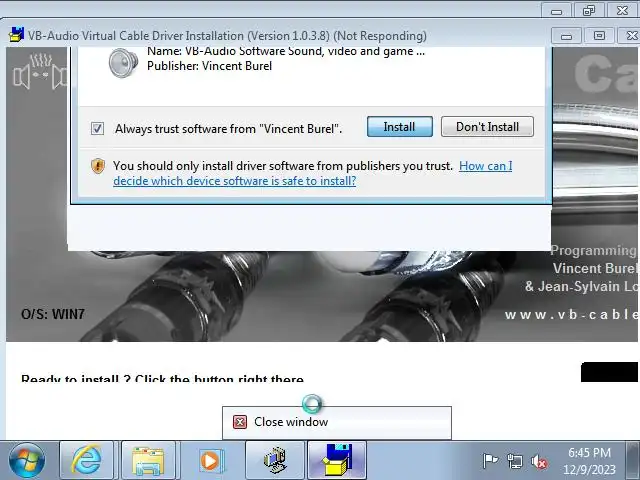Viewport: 640px width, 480px height.
Task: Click the VB-Audio cable logo graphic
Action: 40,72
